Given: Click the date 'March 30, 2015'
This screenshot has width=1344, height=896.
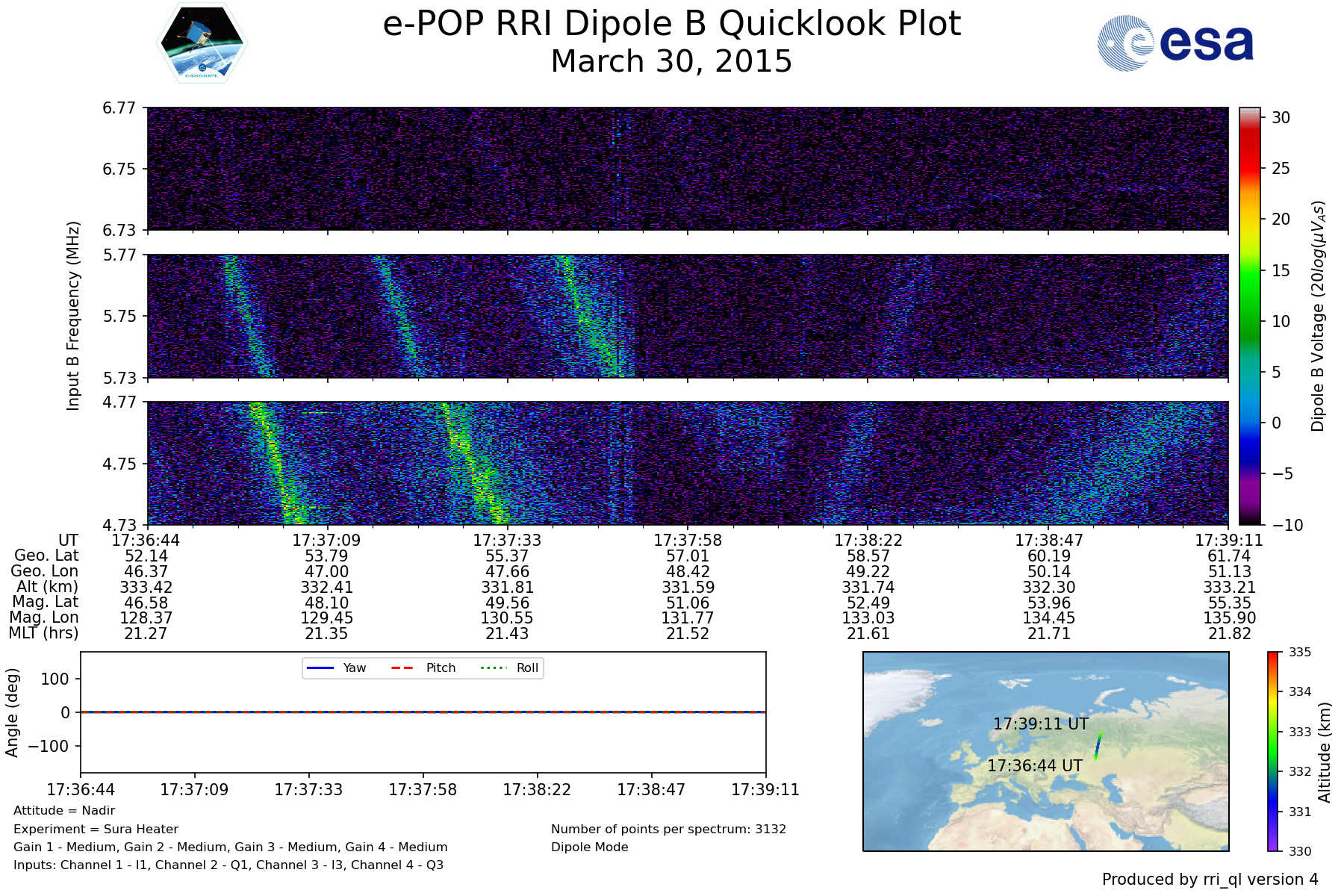Looking at the screenshot, I should click(x=671, y=62).
